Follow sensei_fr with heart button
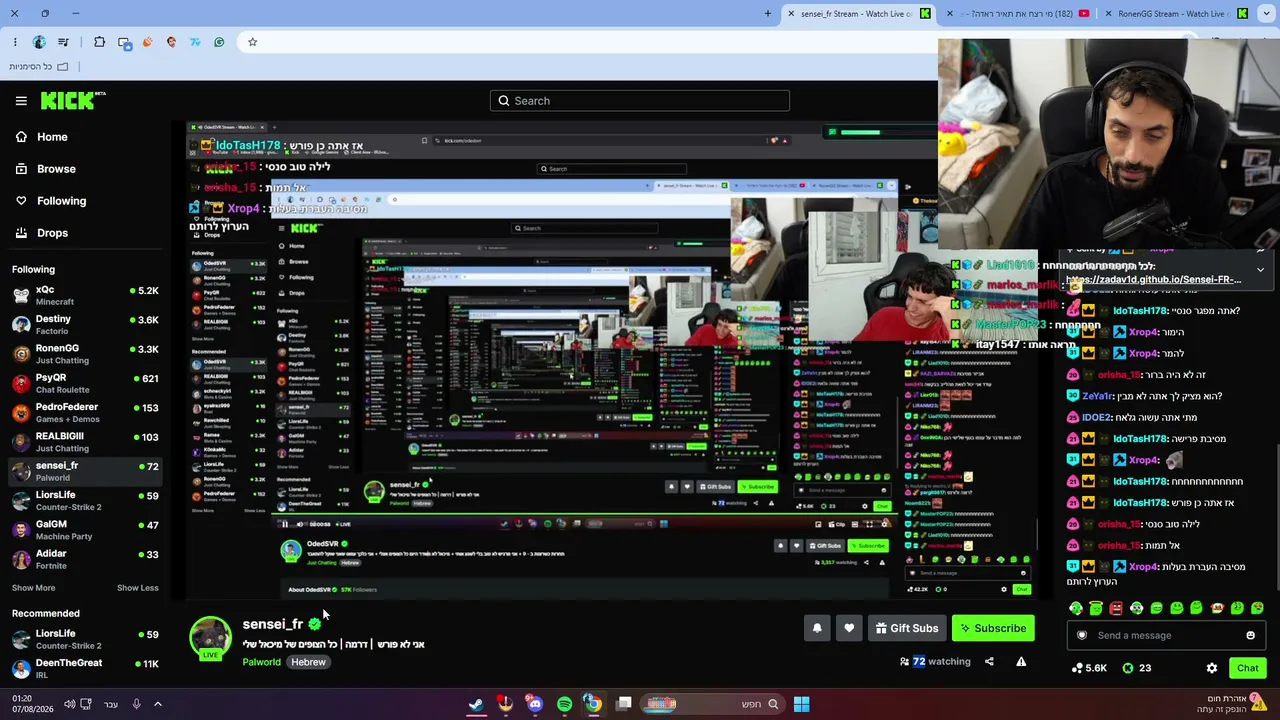 pyautogui.click(x=849, y=628)
